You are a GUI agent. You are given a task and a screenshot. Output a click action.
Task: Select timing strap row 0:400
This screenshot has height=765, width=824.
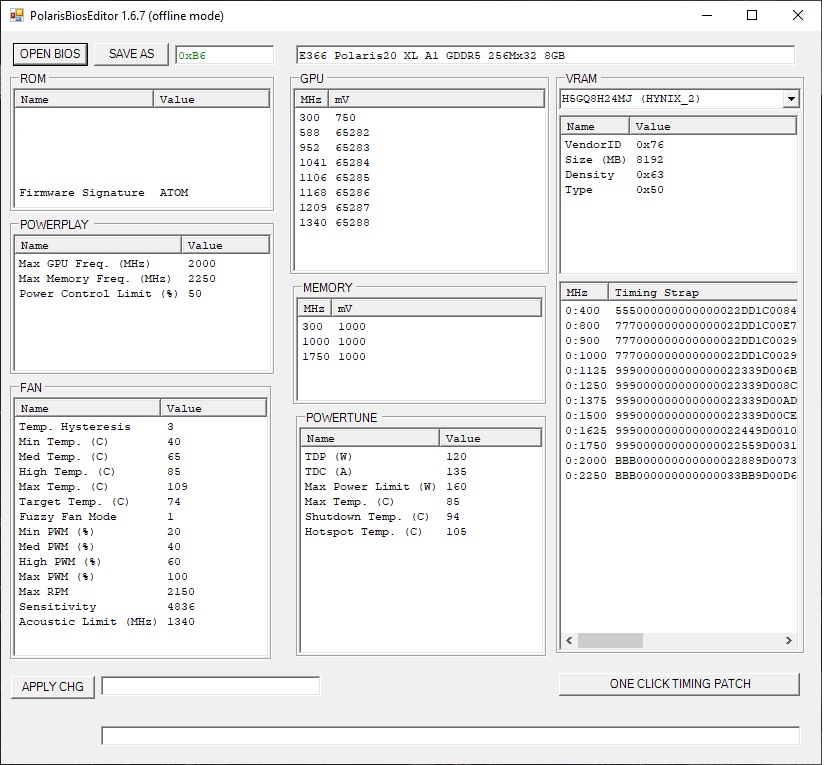point(679,311)
